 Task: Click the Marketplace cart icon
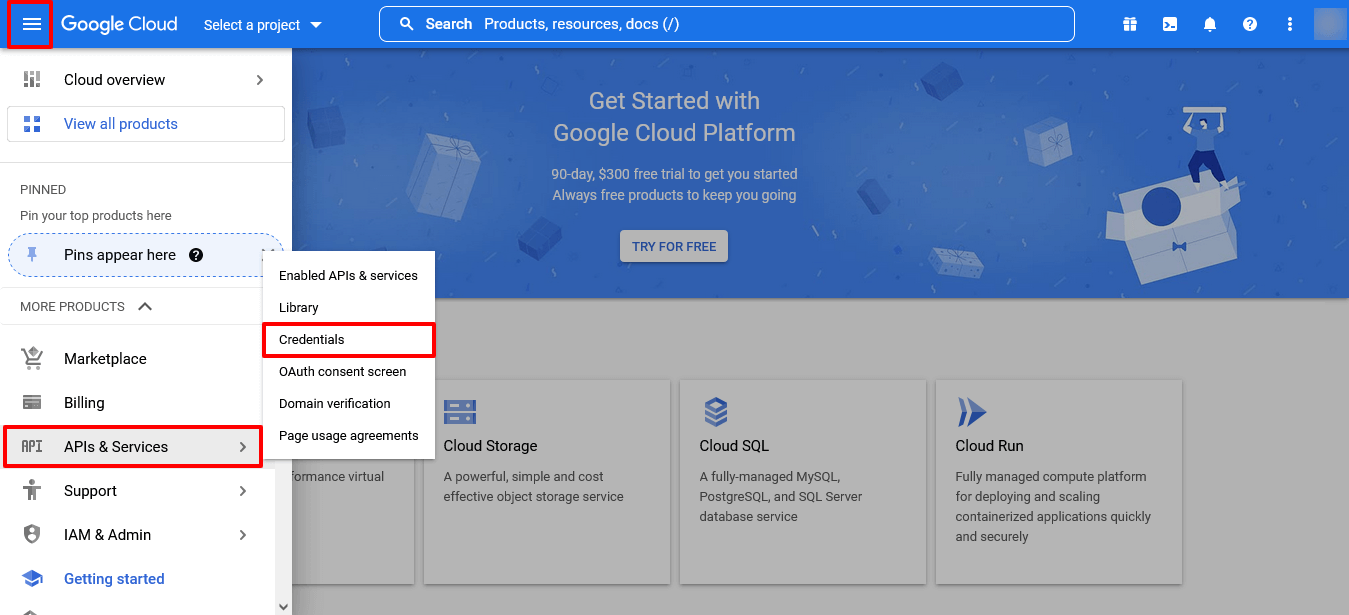(x=32, y=358)
